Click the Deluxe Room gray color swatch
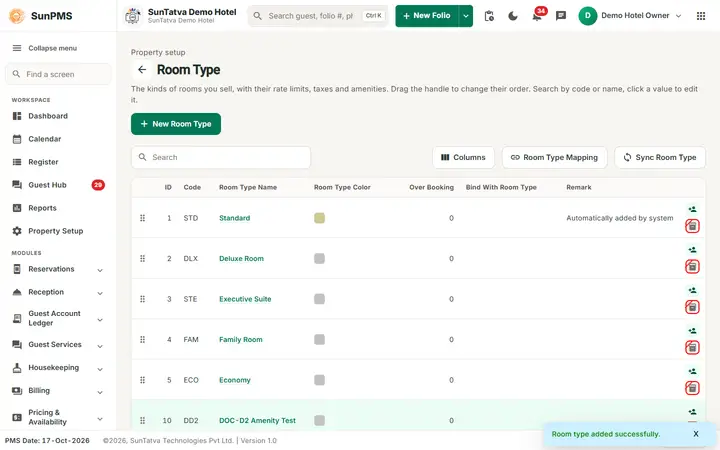The height and width of the screenshot is (450, 720). coord(320,259)
